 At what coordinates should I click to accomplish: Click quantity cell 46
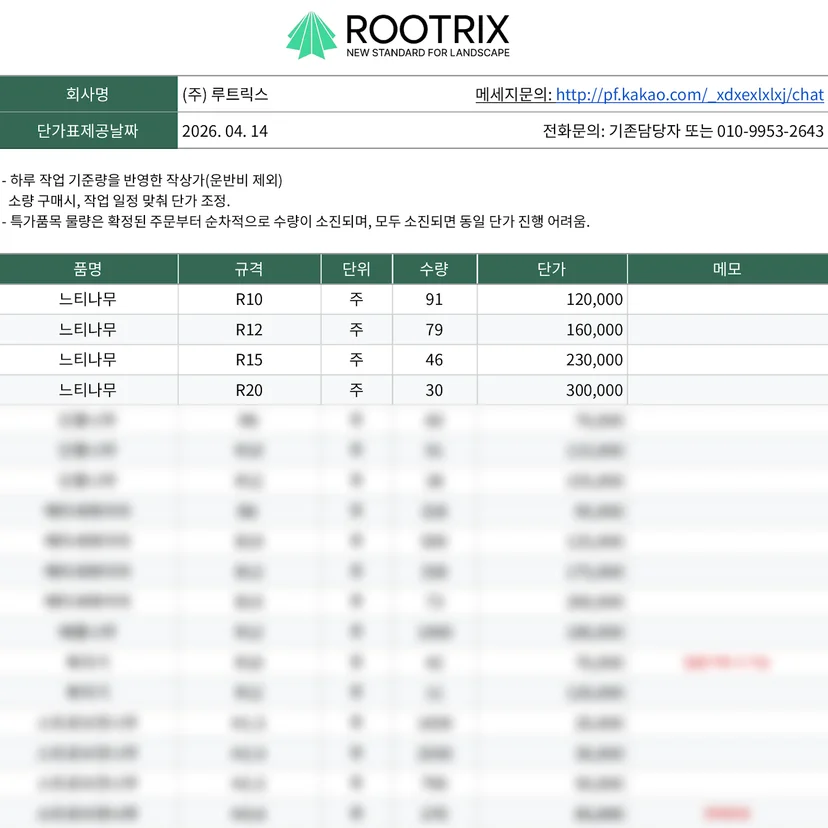click(435, 360)
